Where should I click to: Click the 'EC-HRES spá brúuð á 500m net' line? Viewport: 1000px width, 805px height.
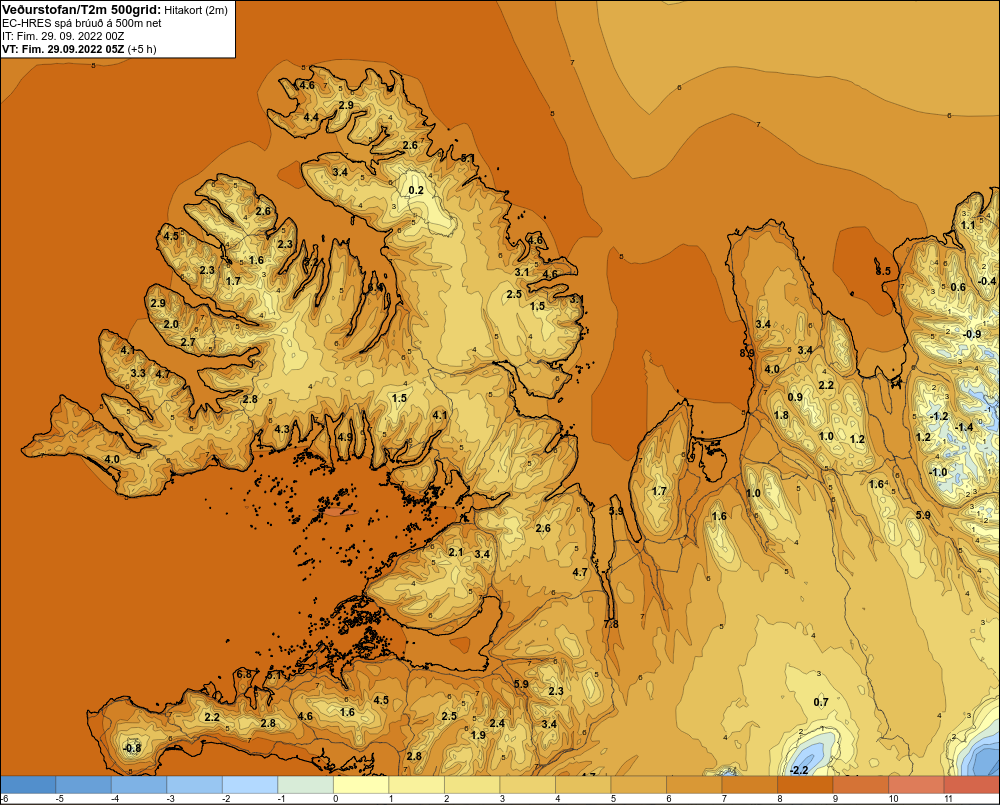coord(82,23)
